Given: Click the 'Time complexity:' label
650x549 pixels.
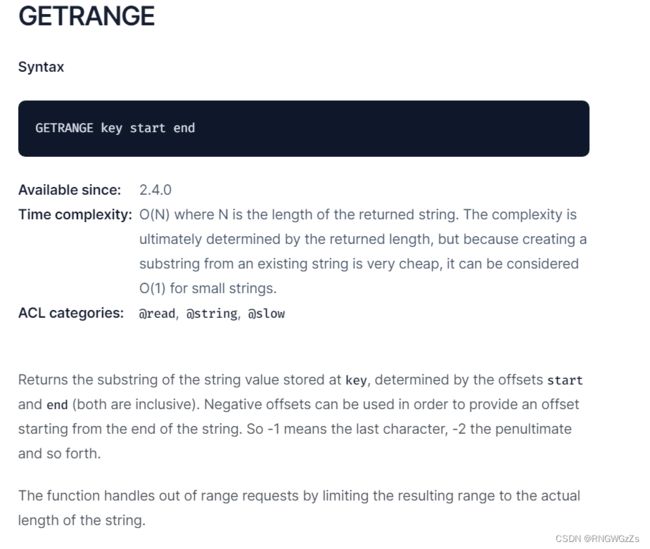Looking at the screenshot, I should [75, 214].
